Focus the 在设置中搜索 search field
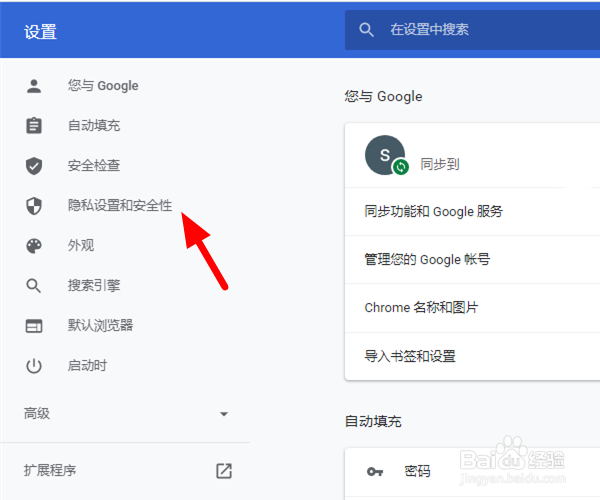 (x=473, y=30)
